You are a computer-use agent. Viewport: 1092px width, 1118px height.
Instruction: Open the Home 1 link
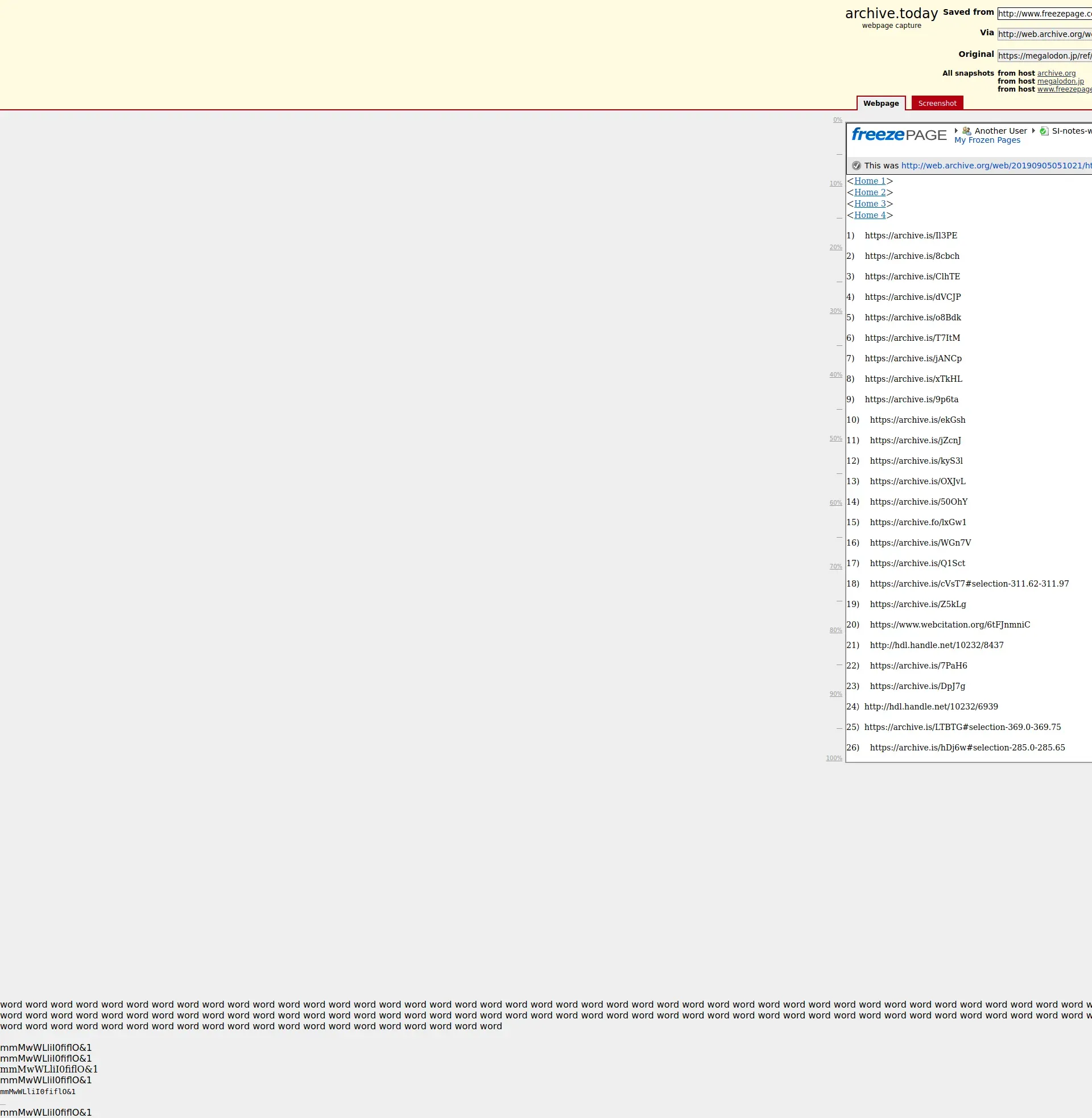tap(870, 181)
